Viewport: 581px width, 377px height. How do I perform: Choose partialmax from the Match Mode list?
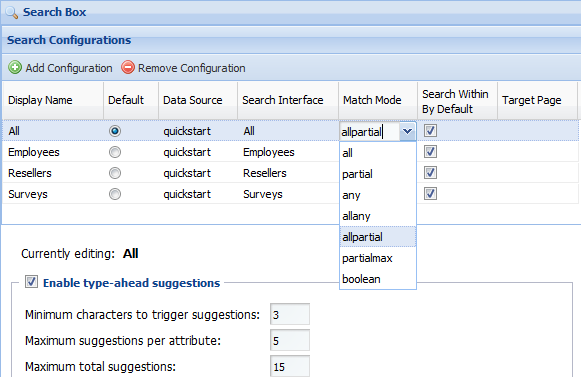pyautogui.click(x=378, y=258)
